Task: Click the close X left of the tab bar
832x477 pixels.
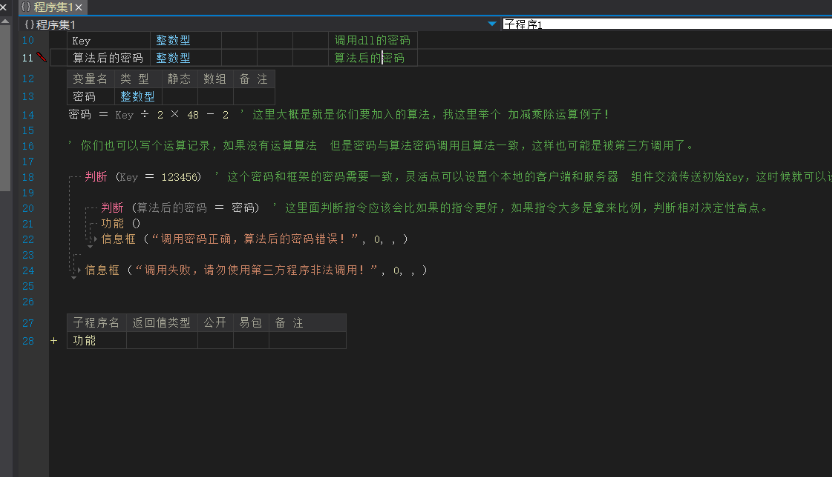Action: click(x=5, y=7)
